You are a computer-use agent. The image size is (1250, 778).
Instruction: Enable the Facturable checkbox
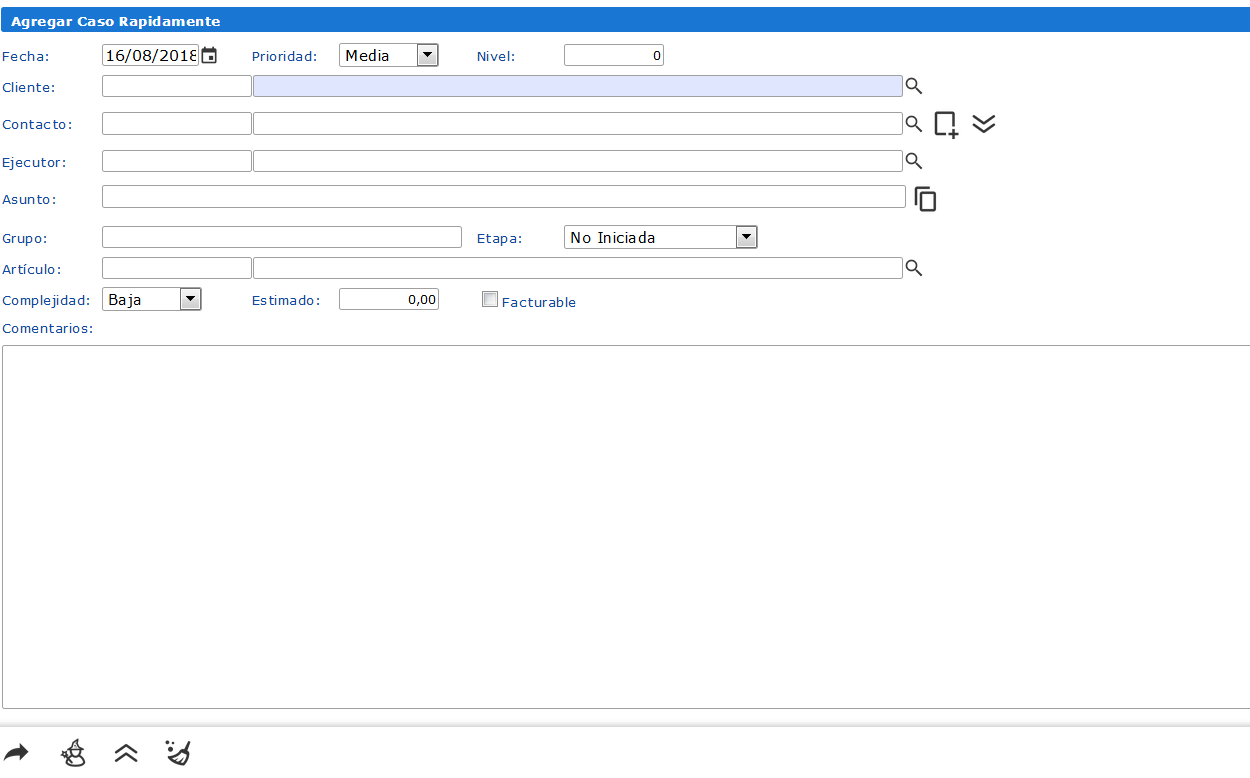coord(490,299)
